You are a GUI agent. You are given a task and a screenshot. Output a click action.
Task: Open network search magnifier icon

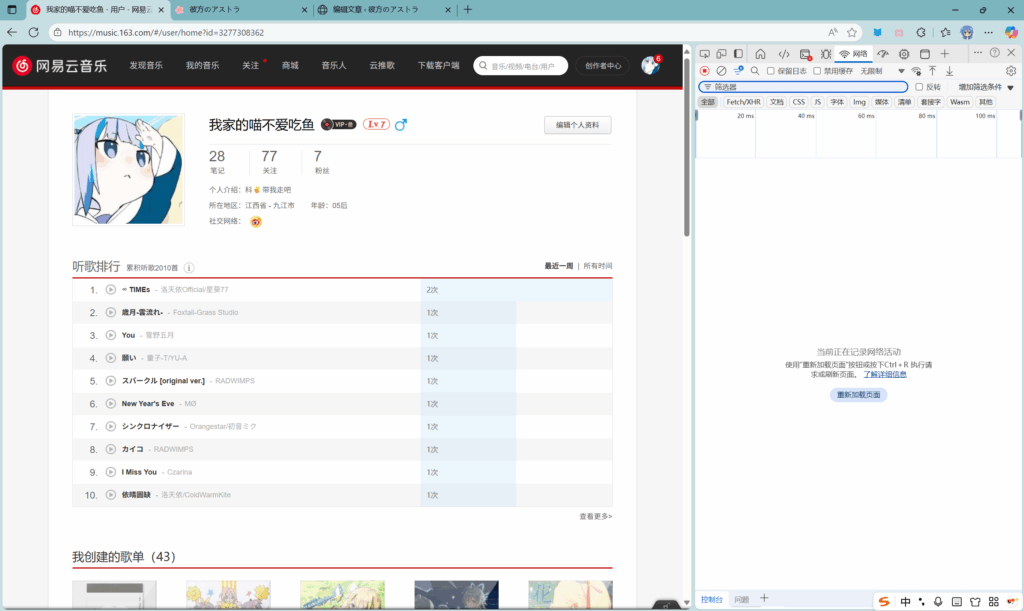pyautogui.click(x=755, y=71)
